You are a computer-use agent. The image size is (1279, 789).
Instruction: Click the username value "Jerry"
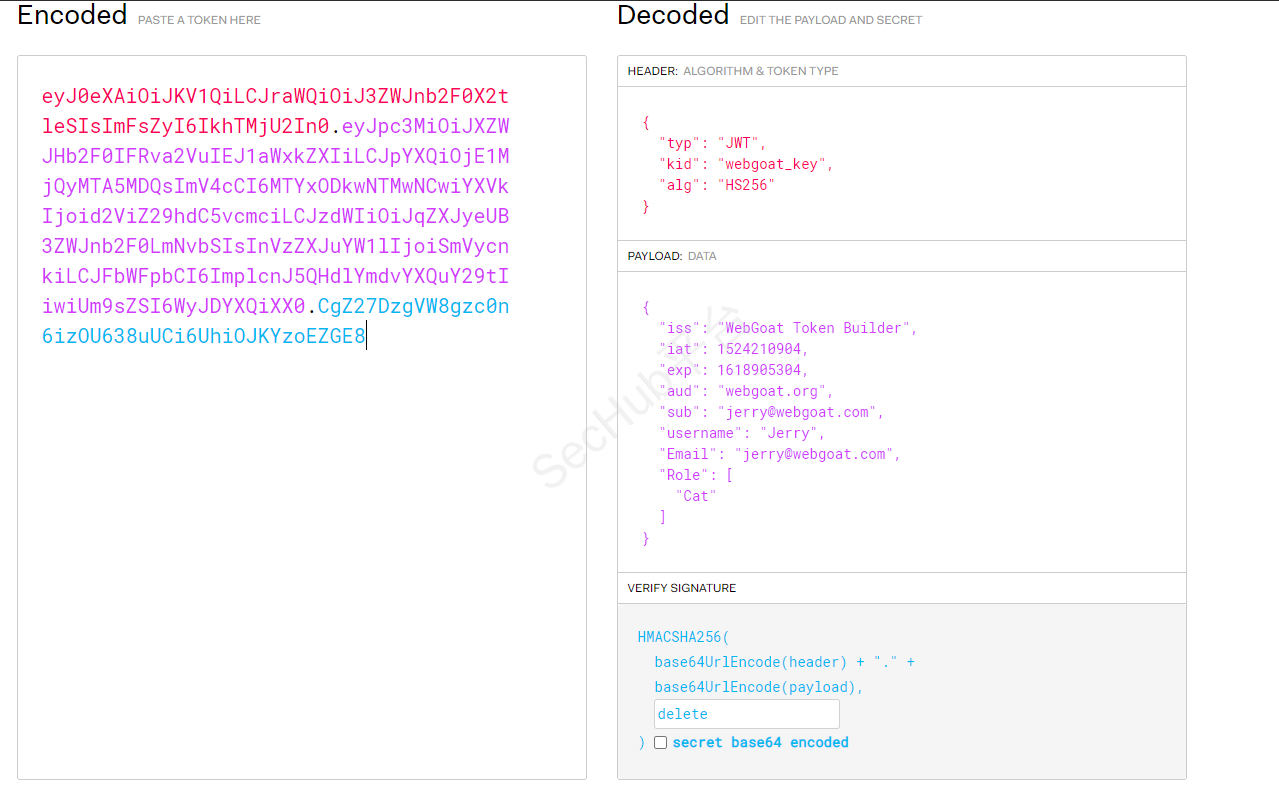click(x=792, y=433)
